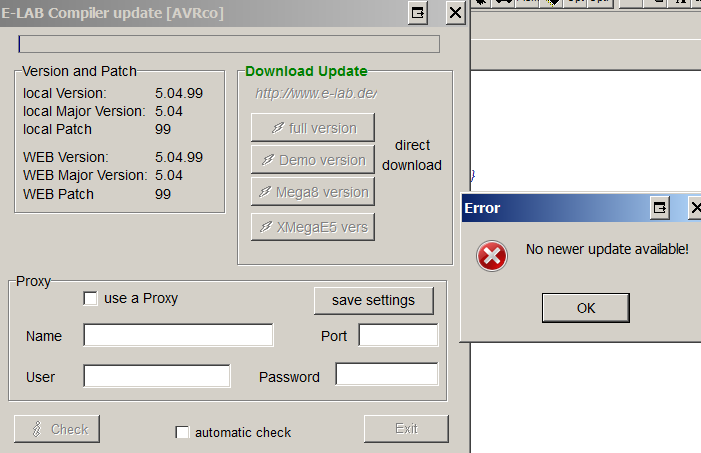Click the proxy Name input field
The width and height of the screenshot is (701, 453).
click(178, 335)
